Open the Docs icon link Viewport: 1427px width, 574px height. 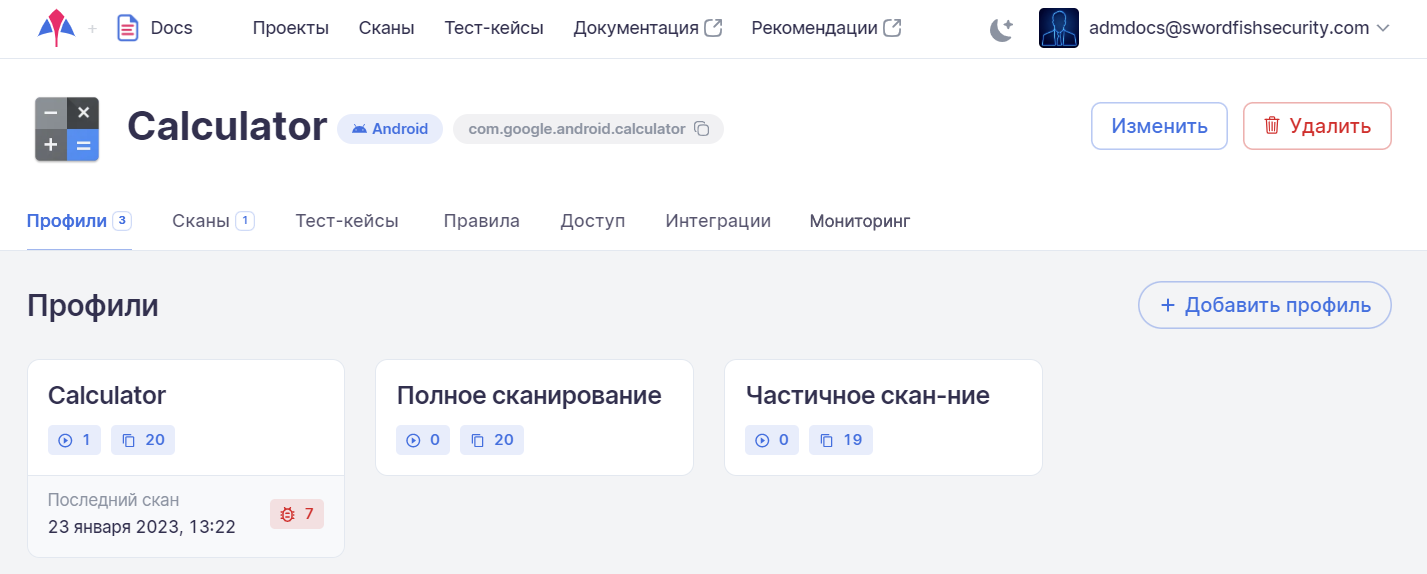(x=128, y=28)
